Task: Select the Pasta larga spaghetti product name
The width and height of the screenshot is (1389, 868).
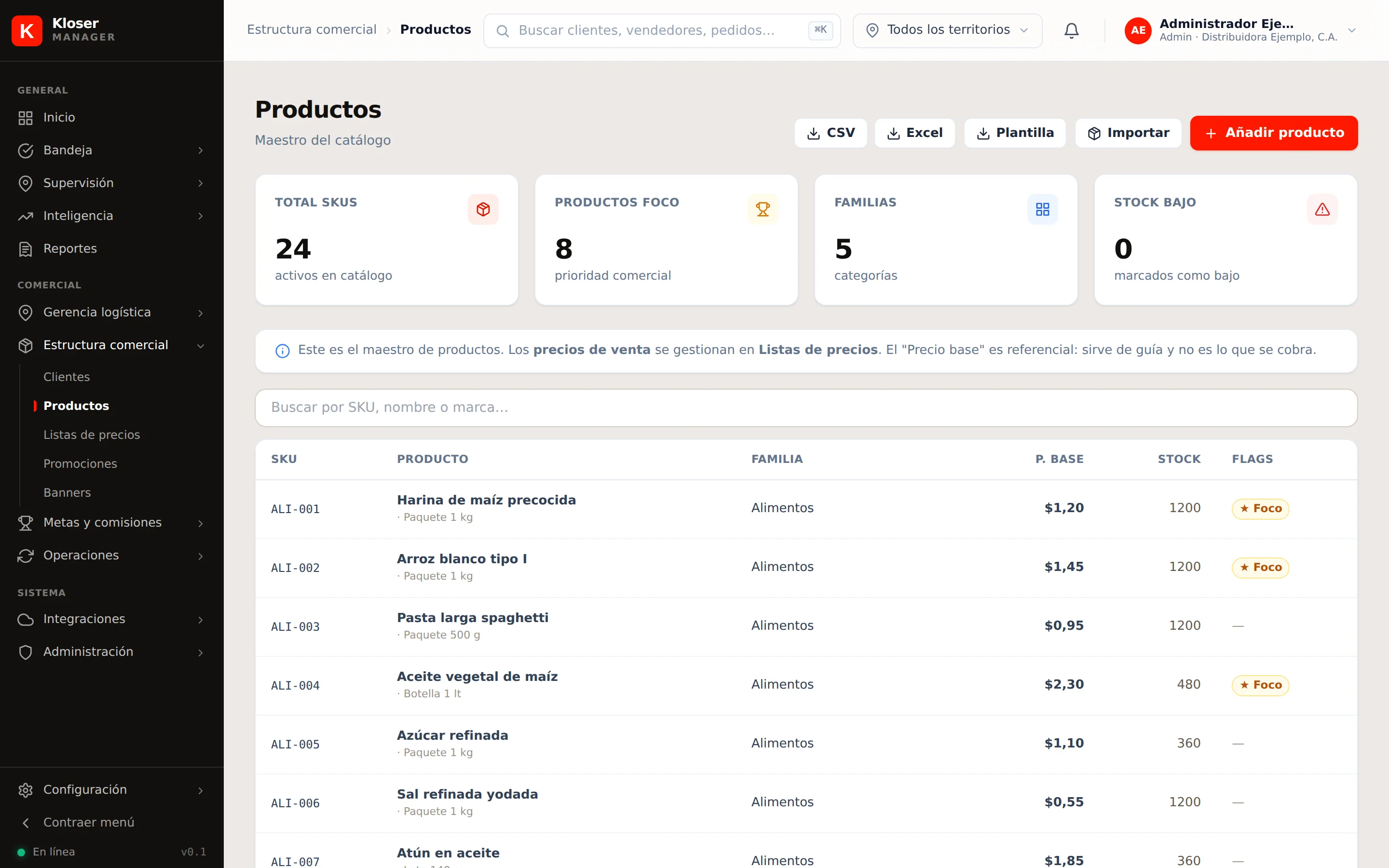Action: click(473, 618)
